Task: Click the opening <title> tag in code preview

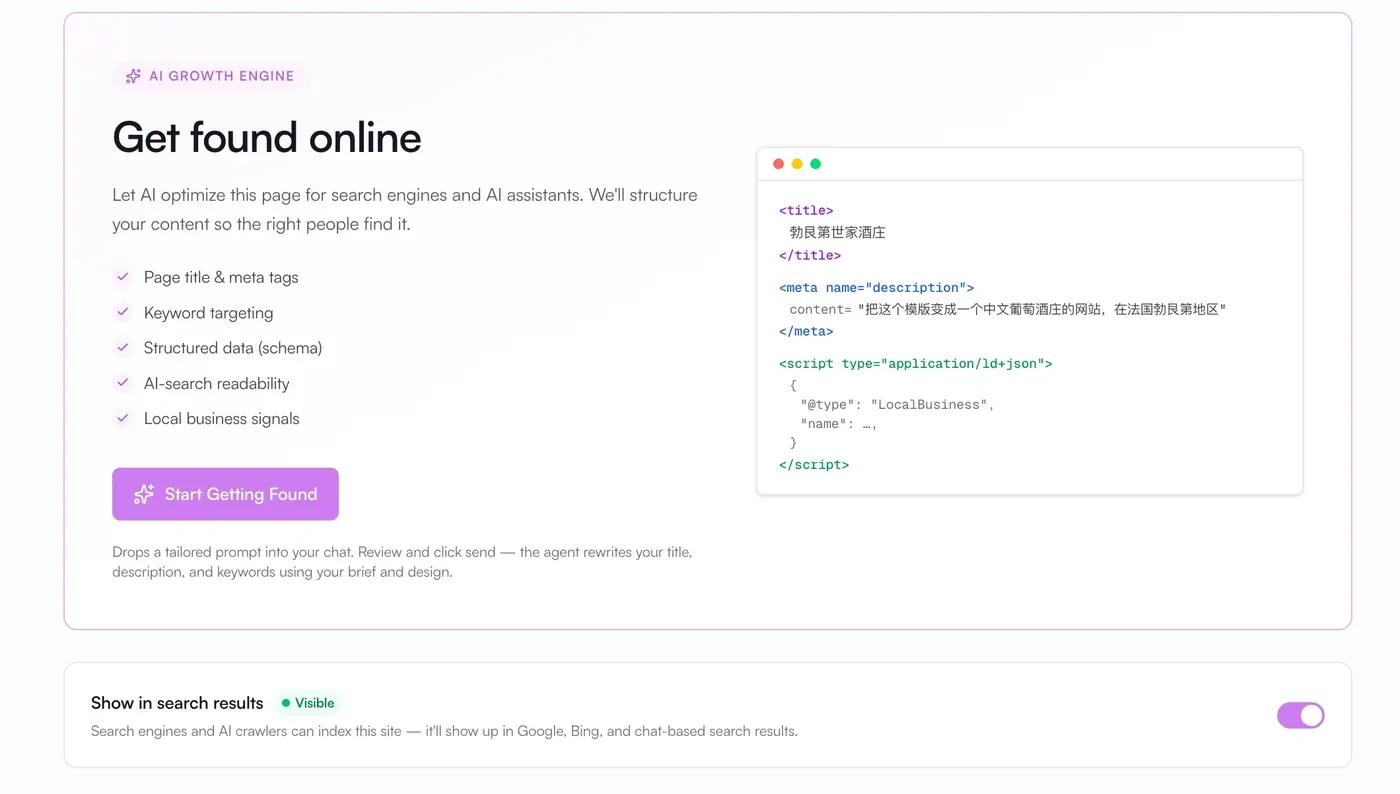Action: [806, 211]
